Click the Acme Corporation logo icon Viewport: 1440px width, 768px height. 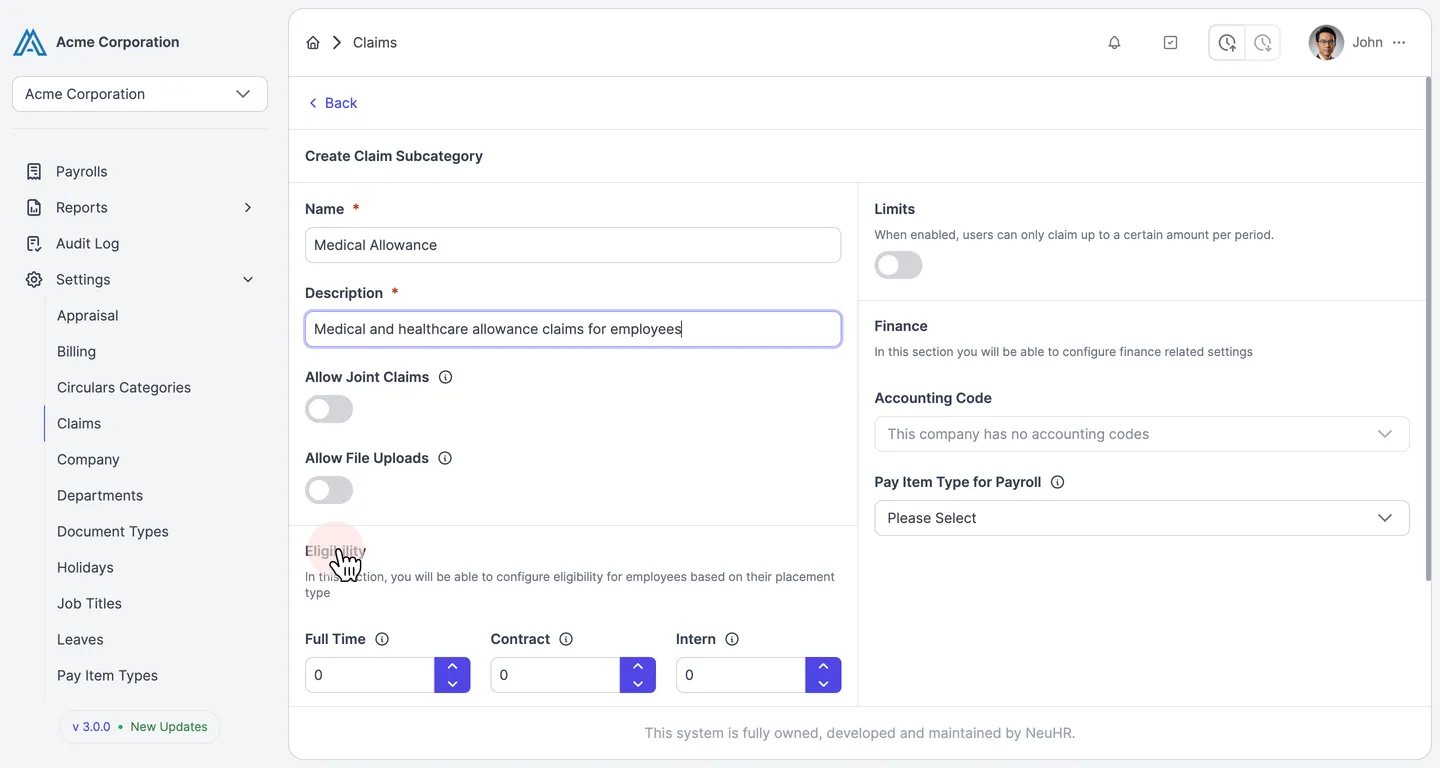click(30, 42)
